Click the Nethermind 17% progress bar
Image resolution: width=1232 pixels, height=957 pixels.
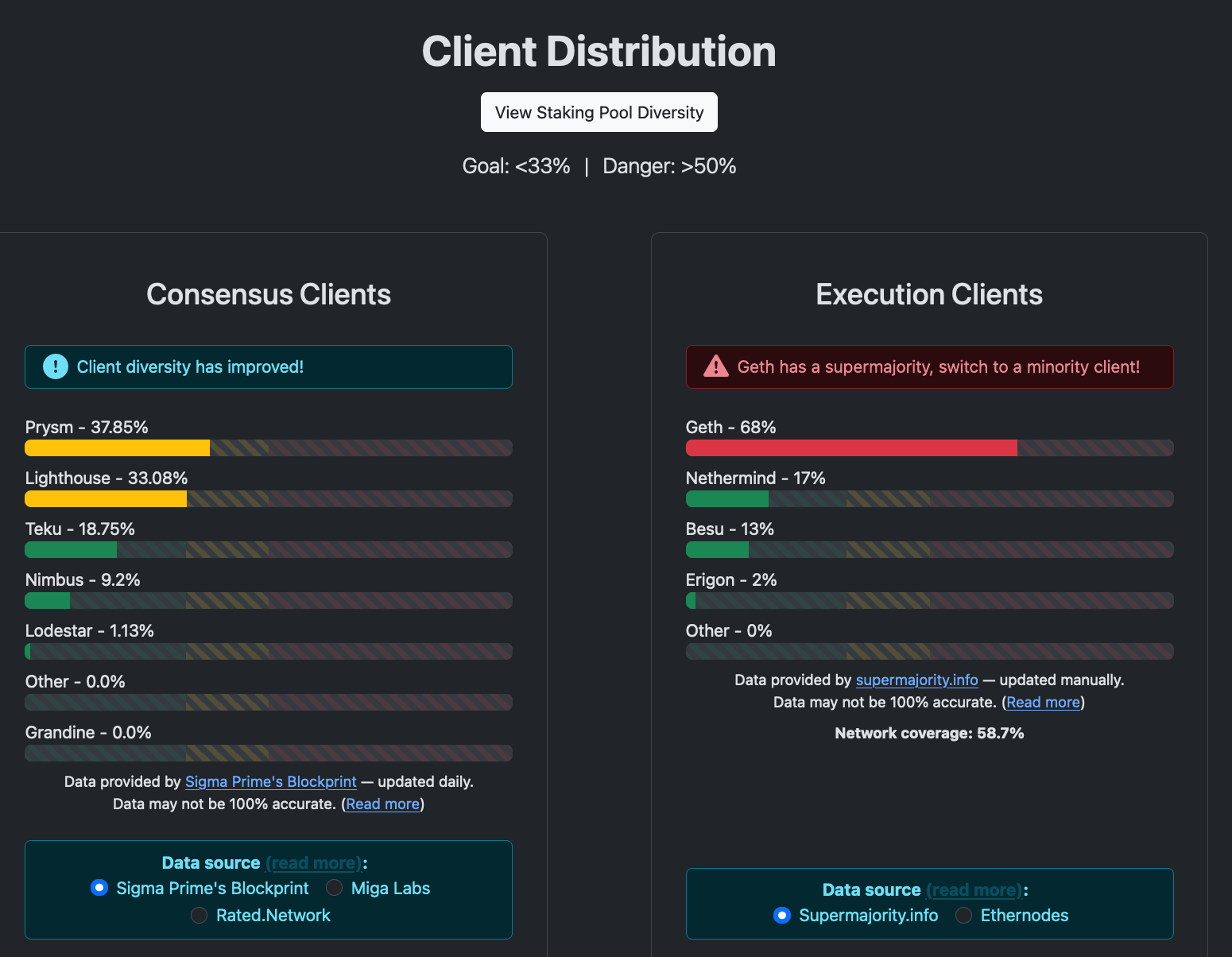[x=929, y=498]
